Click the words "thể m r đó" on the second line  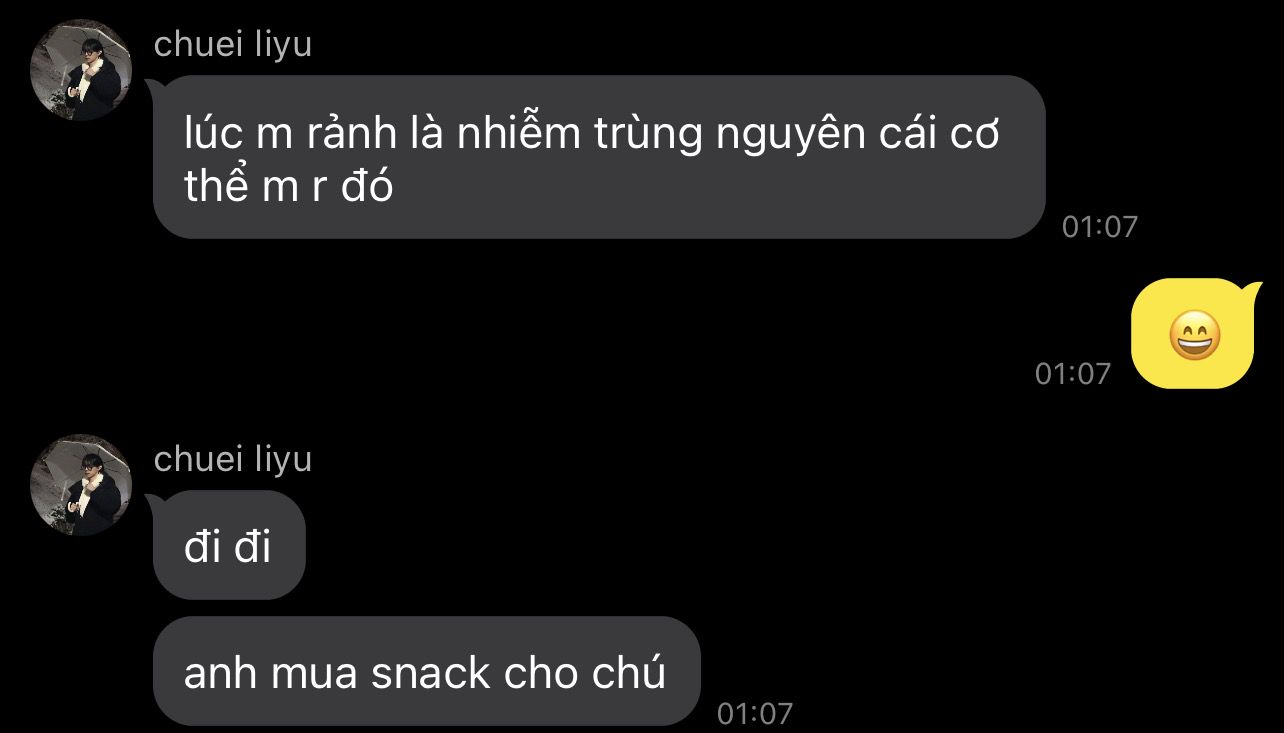[x=288, y=187]
